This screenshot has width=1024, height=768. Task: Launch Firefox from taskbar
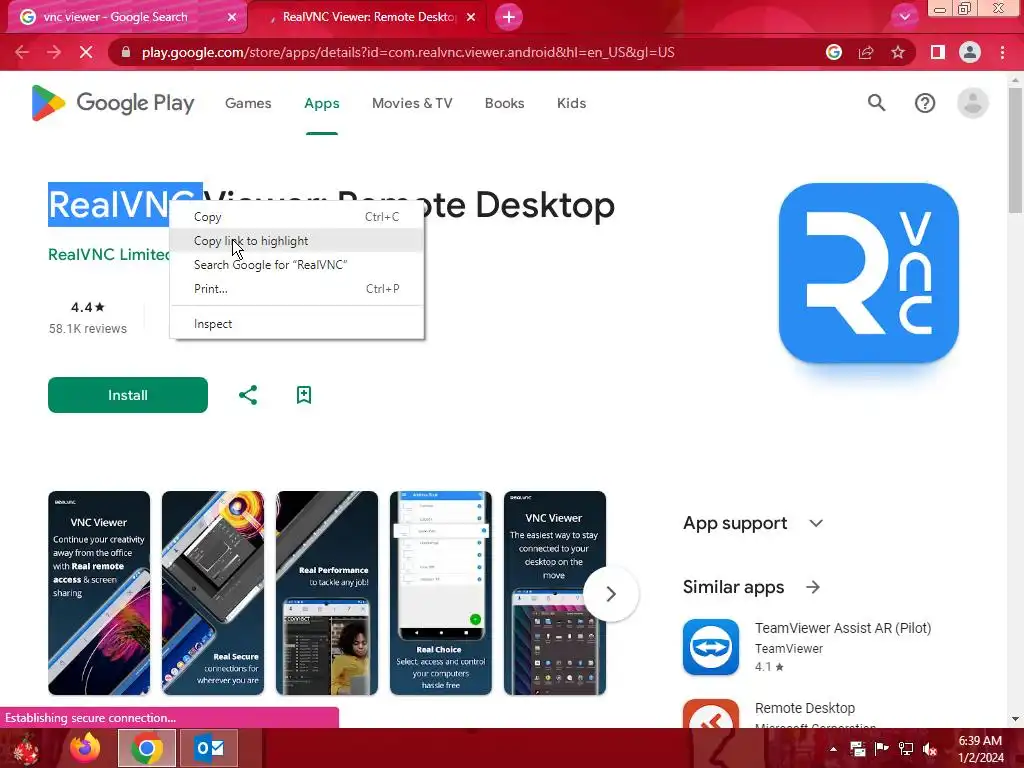click(86, 748)
